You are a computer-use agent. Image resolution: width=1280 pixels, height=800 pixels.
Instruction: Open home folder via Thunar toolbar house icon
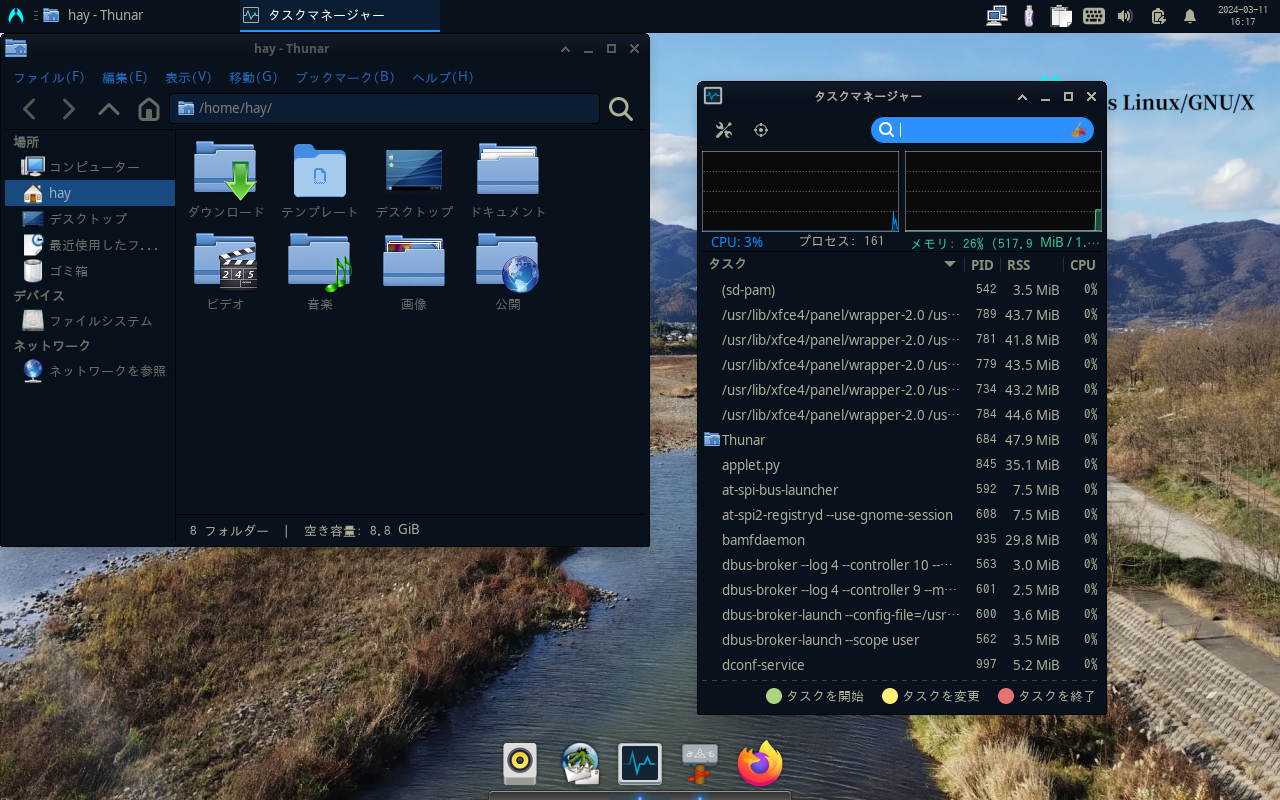(149, 109)
